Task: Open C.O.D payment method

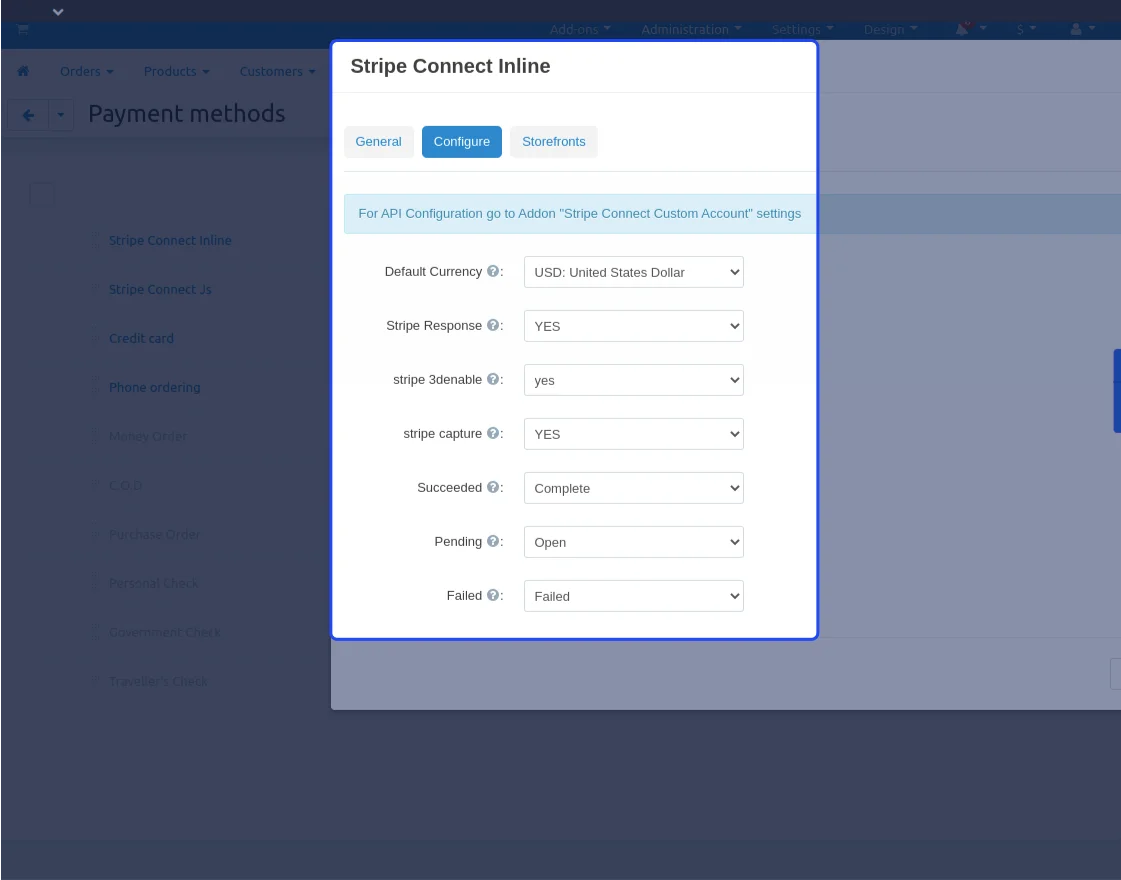Action: [125, 485]
